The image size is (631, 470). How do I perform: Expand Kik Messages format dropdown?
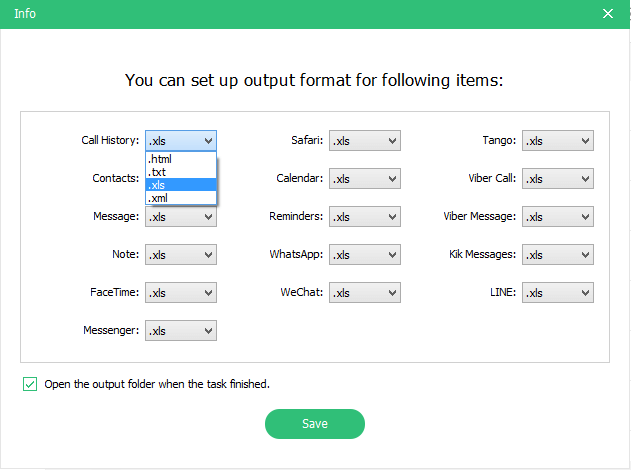point(558,255)
